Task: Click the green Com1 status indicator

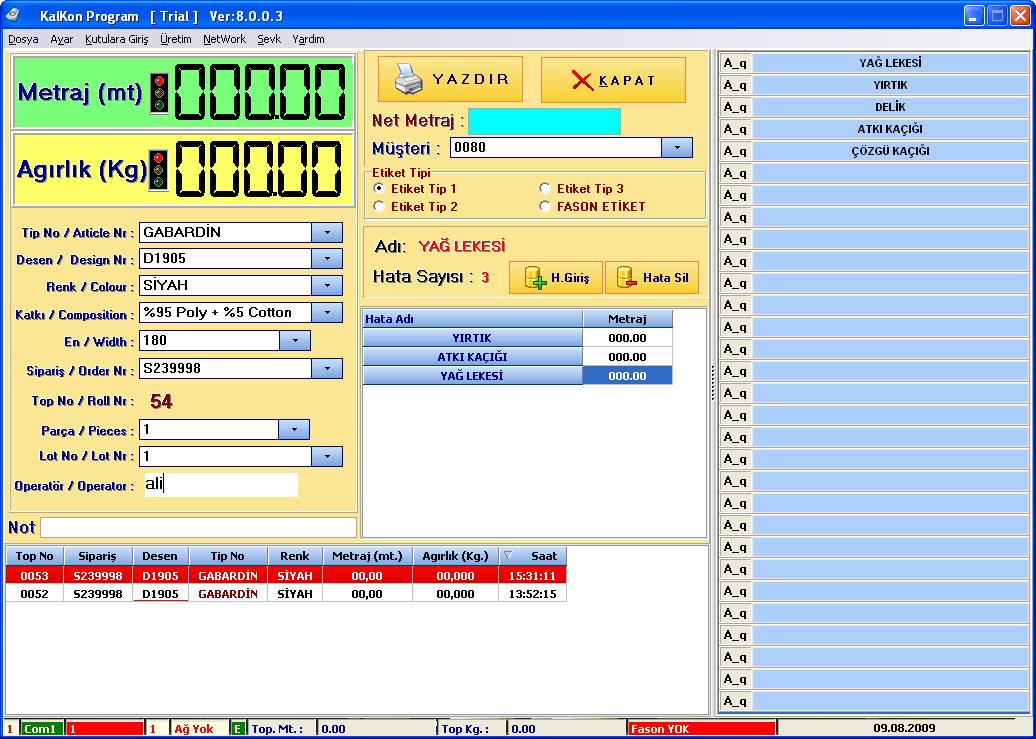Action: (40, 728)
